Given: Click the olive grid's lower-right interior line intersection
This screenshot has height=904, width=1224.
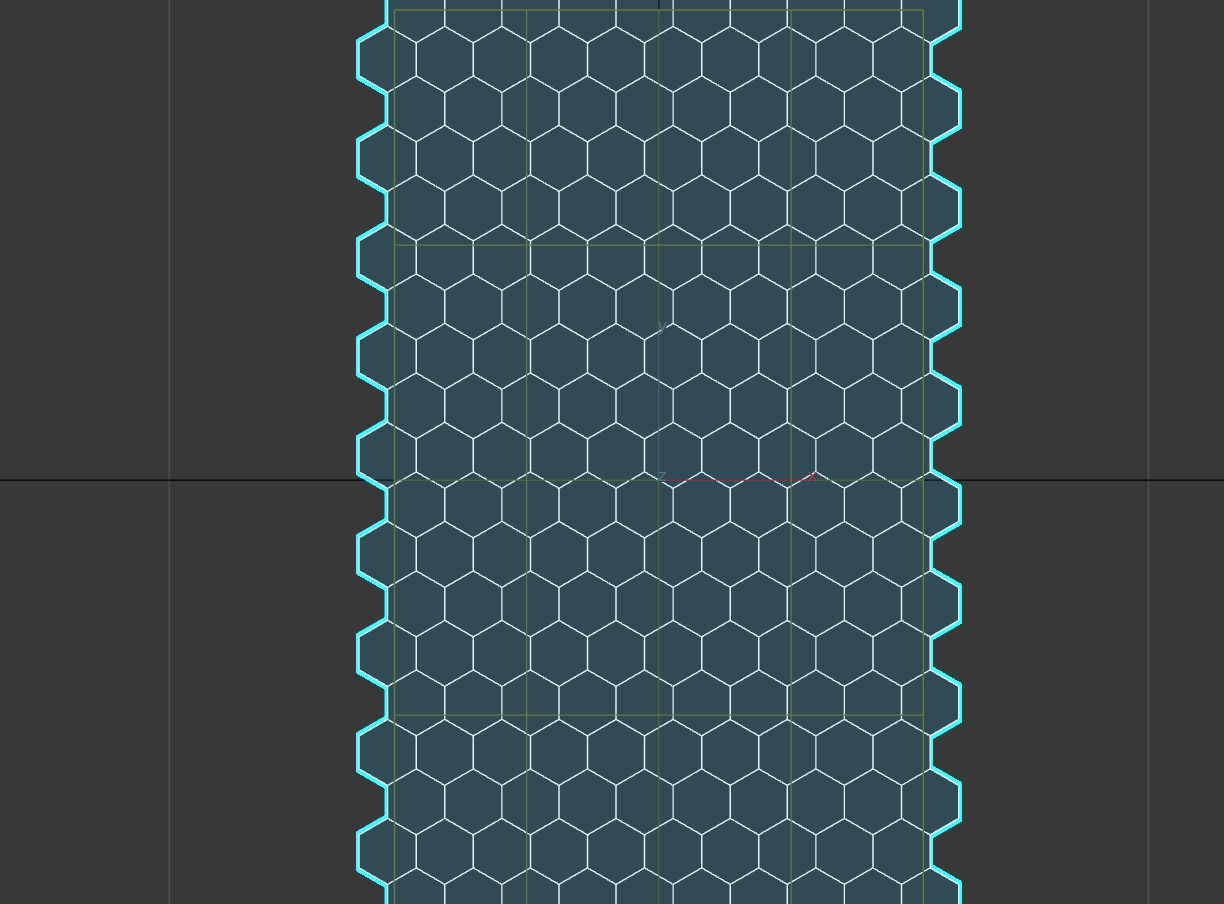Looking at the screenshot, I should (790, 715).
